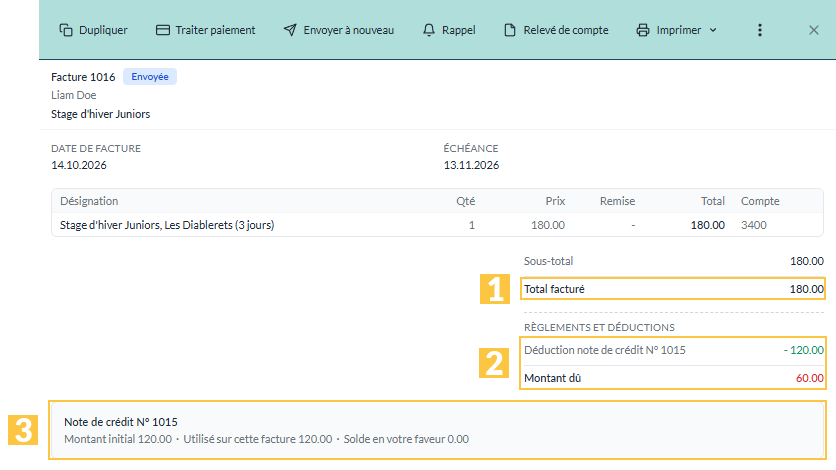Click the Relevé de compte label
Viewport: 836px width, 470px height.
566,30
